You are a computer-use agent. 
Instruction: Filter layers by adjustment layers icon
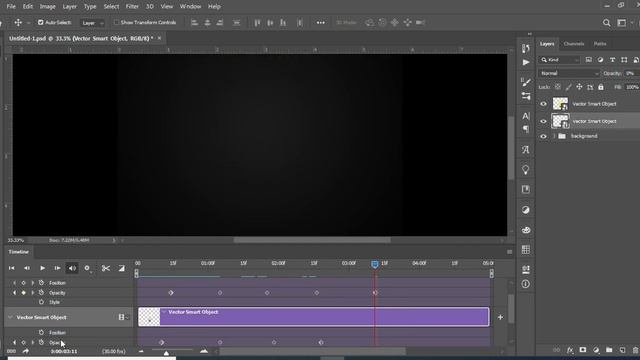coord(600,60)
